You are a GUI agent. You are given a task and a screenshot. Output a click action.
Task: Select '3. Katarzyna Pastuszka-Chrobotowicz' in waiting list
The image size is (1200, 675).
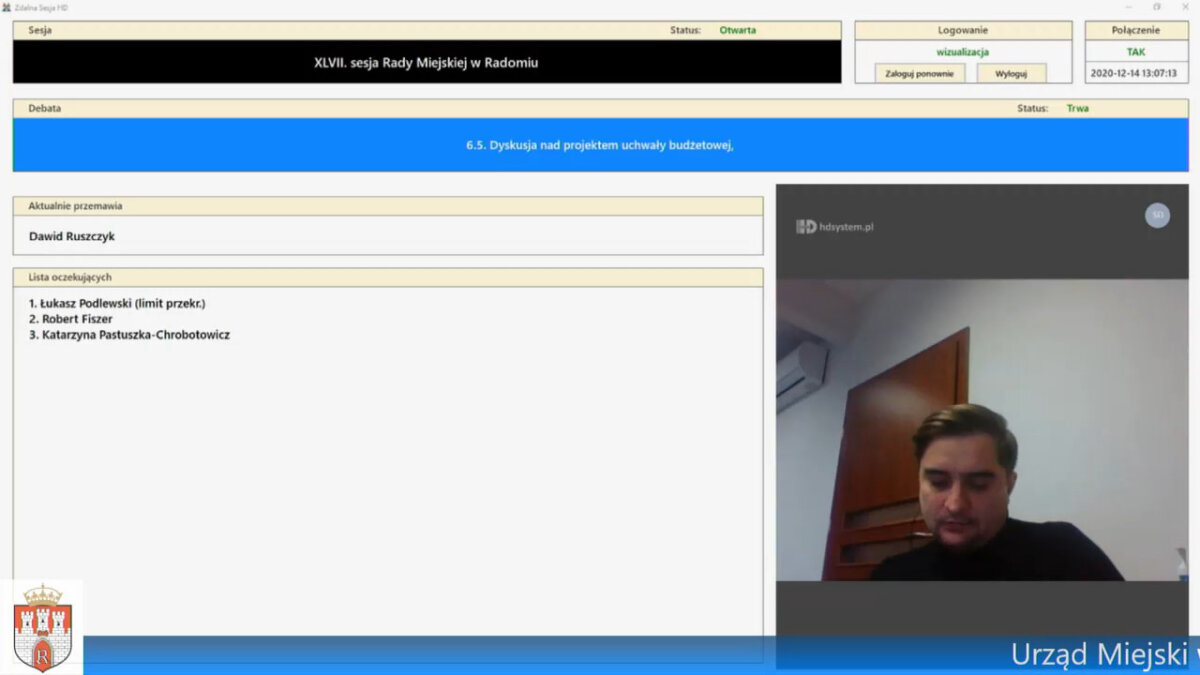[129, 335]
